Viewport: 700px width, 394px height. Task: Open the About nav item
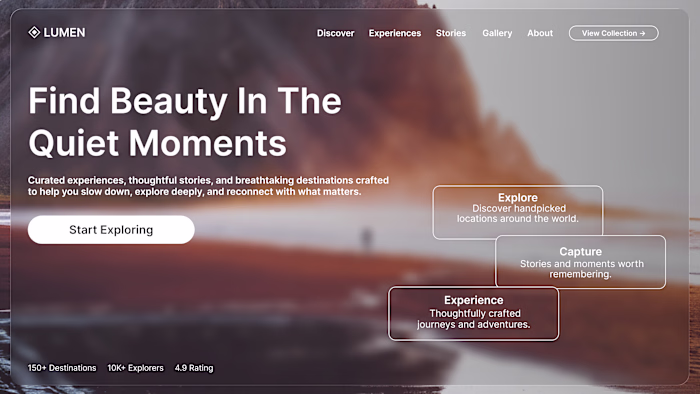click(540, 33)
